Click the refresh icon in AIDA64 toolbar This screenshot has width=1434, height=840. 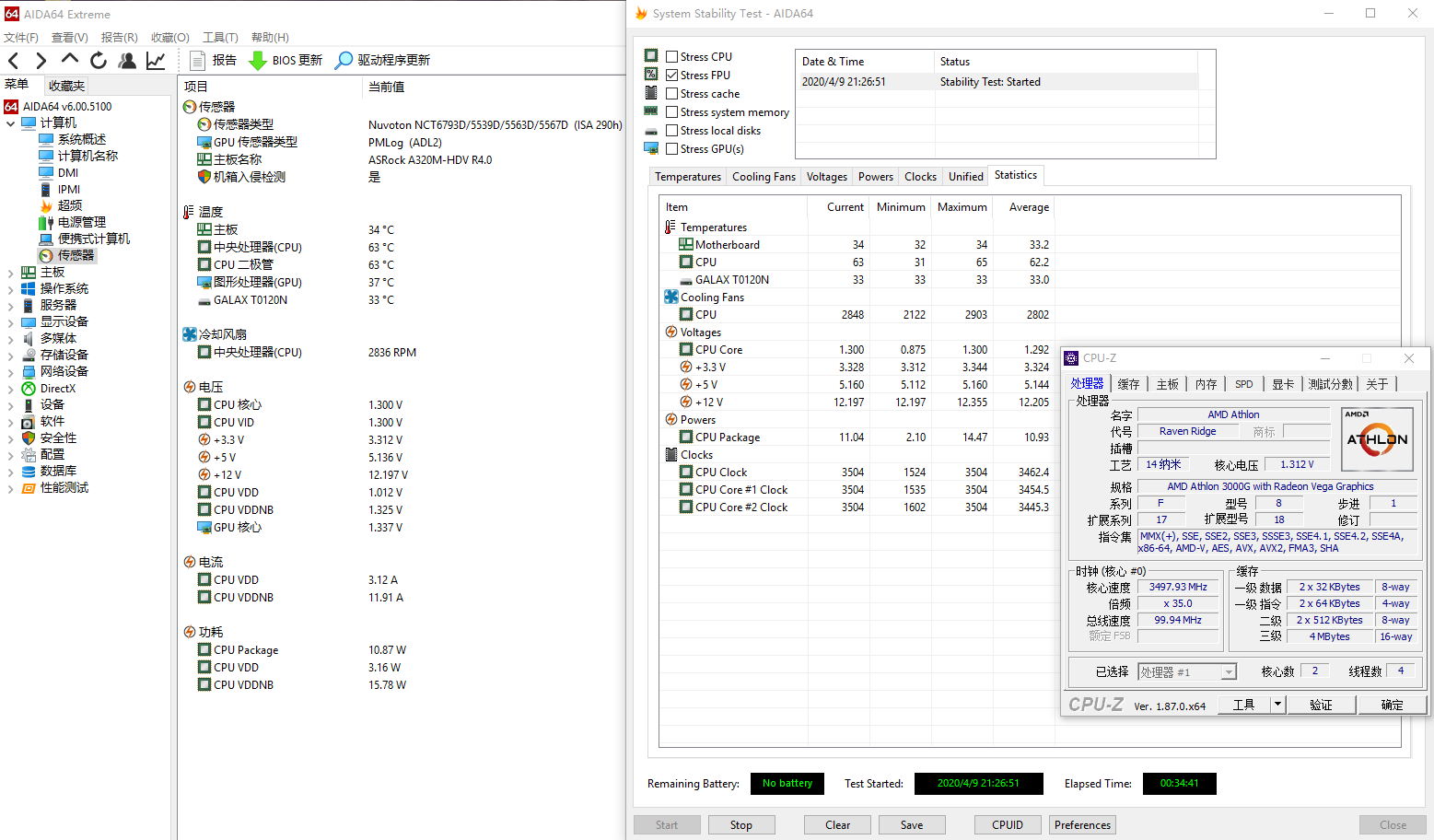(x=99, y=61)
